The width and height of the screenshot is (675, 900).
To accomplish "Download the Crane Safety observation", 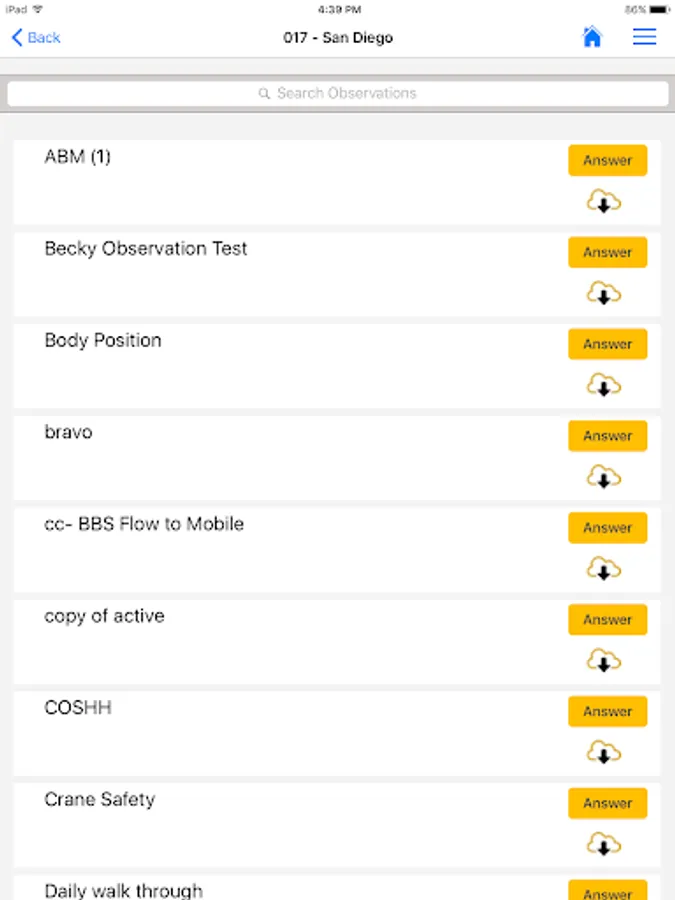I will [603, 845].
